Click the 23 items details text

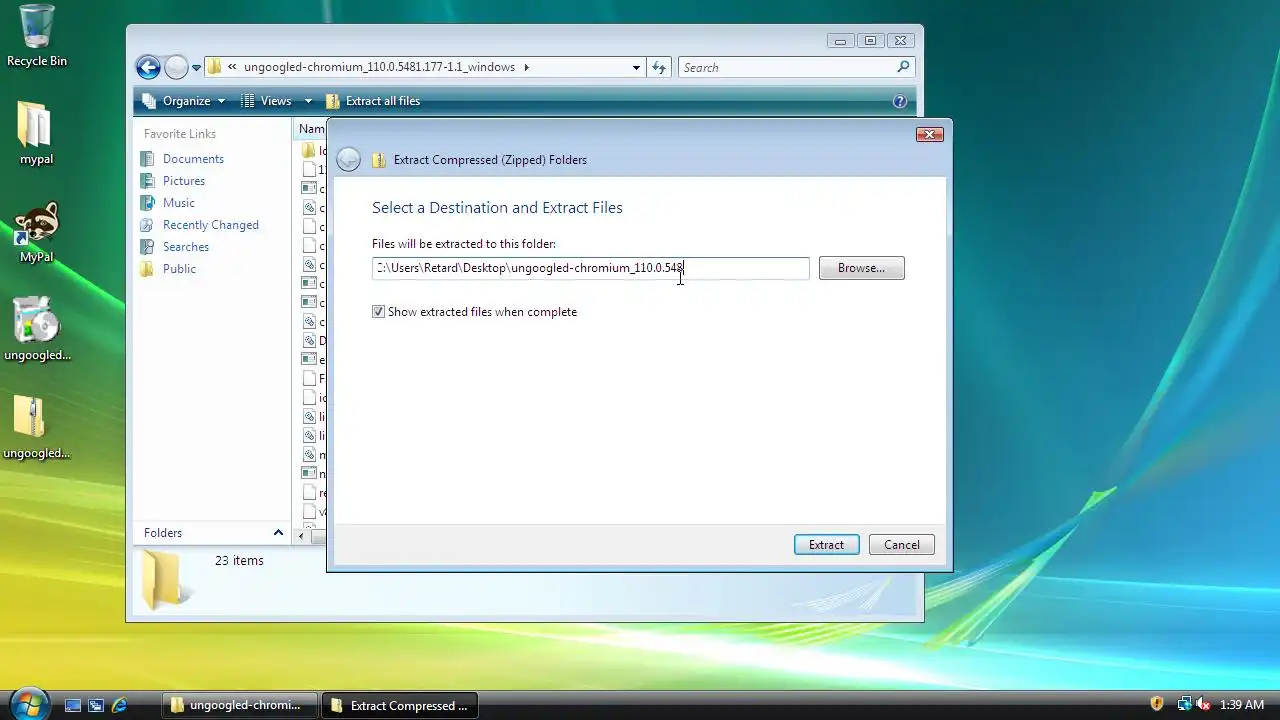point(239,561)
